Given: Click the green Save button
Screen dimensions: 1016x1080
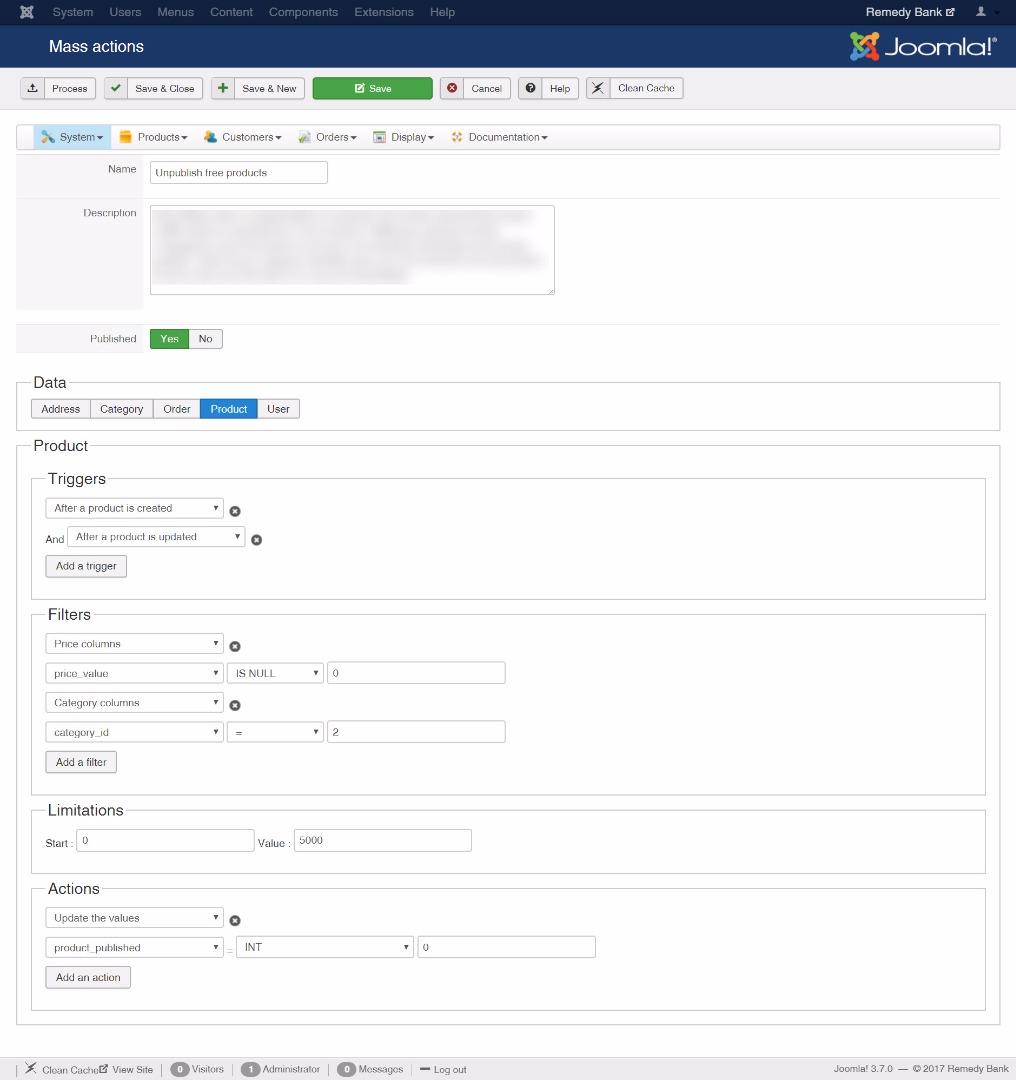Looking at the screenshot, I should (x=373, y=88).
